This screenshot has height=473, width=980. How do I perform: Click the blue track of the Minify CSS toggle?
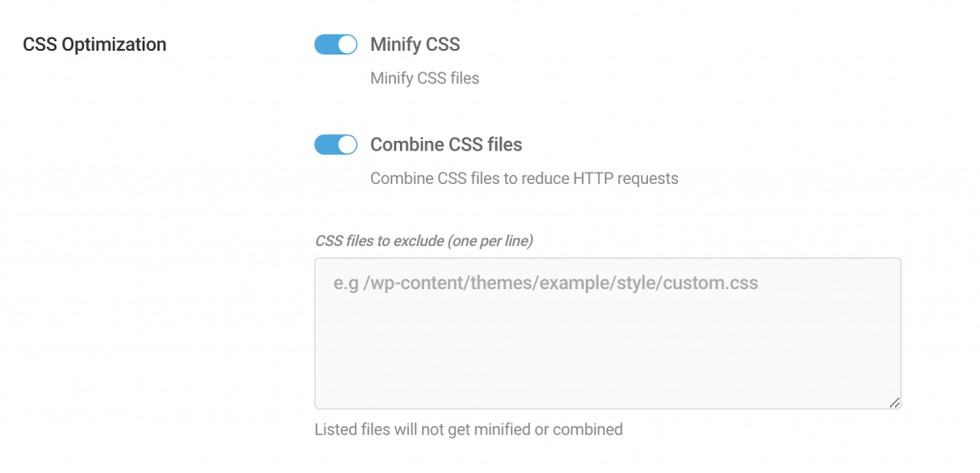326,44
